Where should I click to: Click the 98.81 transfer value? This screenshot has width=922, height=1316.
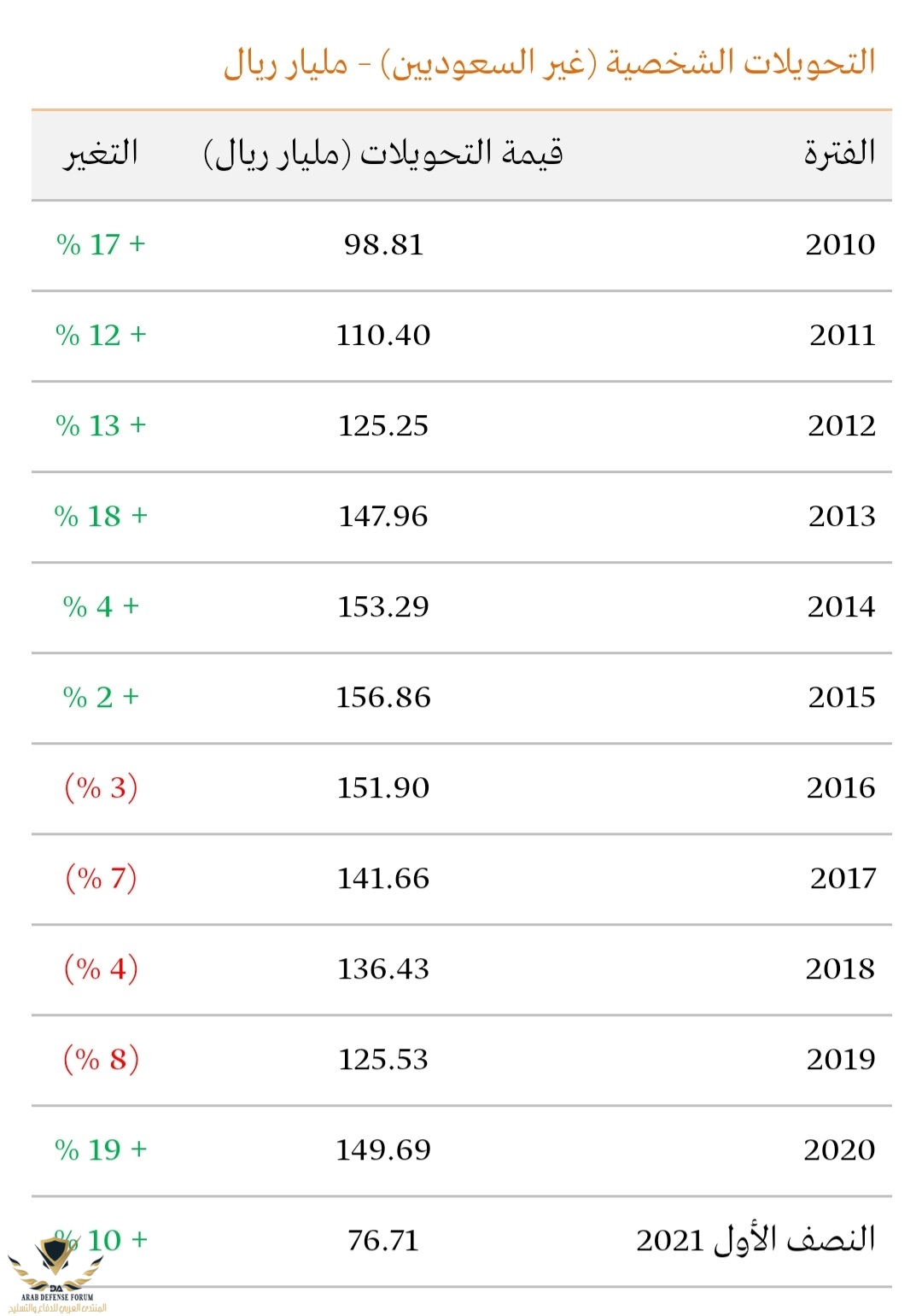(383, 245)
